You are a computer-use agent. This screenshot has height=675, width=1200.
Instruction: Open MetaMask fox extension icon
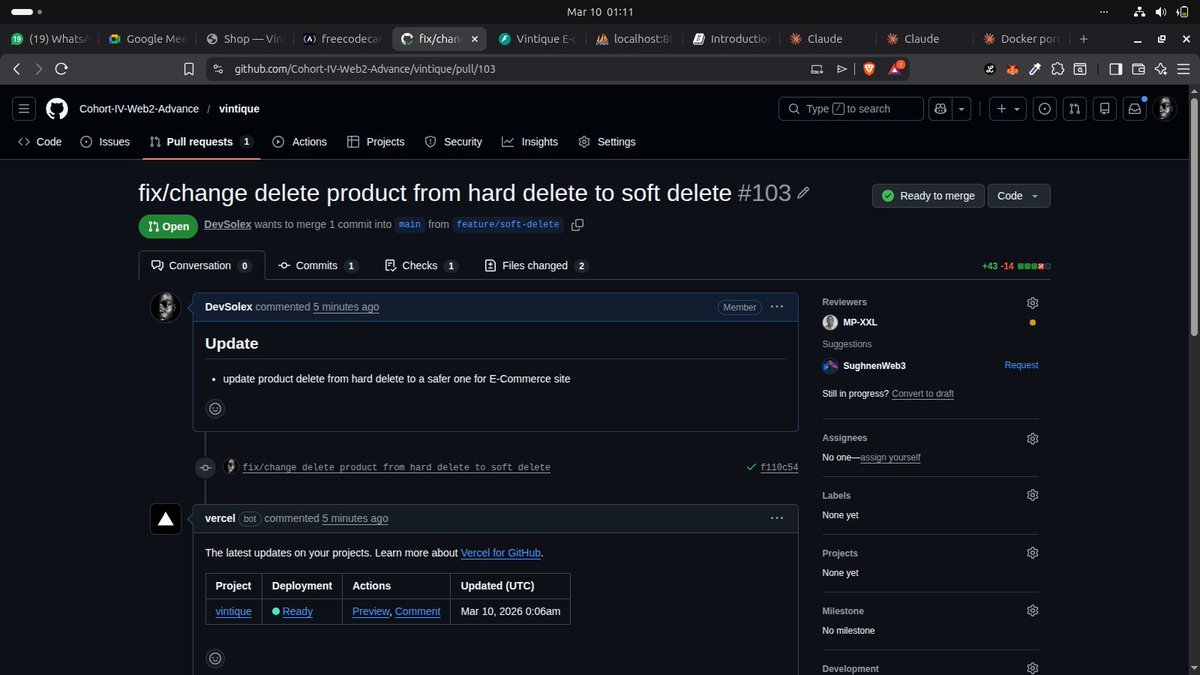click(1012, 69)
